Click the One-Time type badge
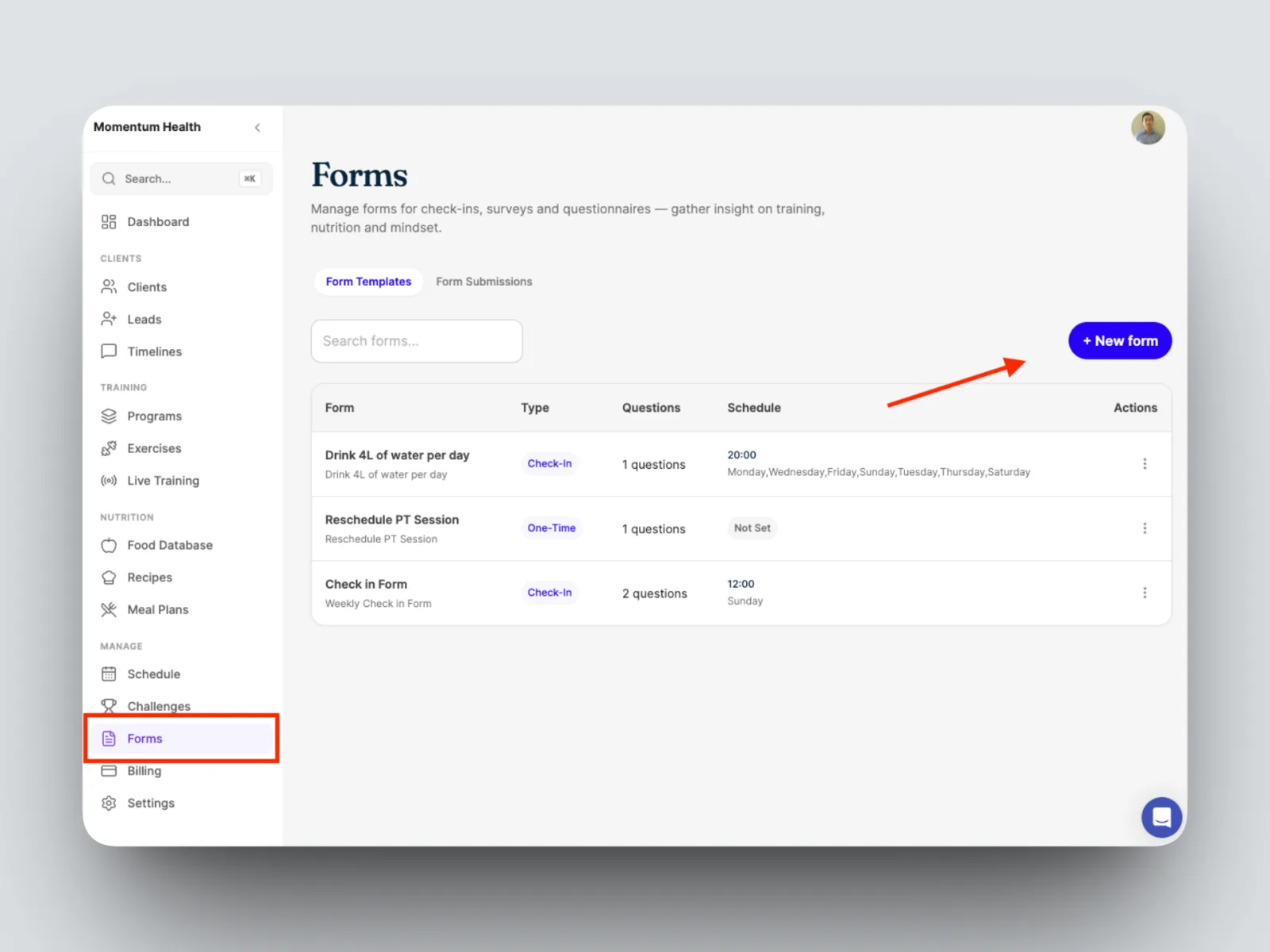Screen dimensions: 1270x952 tap(552, 528)
